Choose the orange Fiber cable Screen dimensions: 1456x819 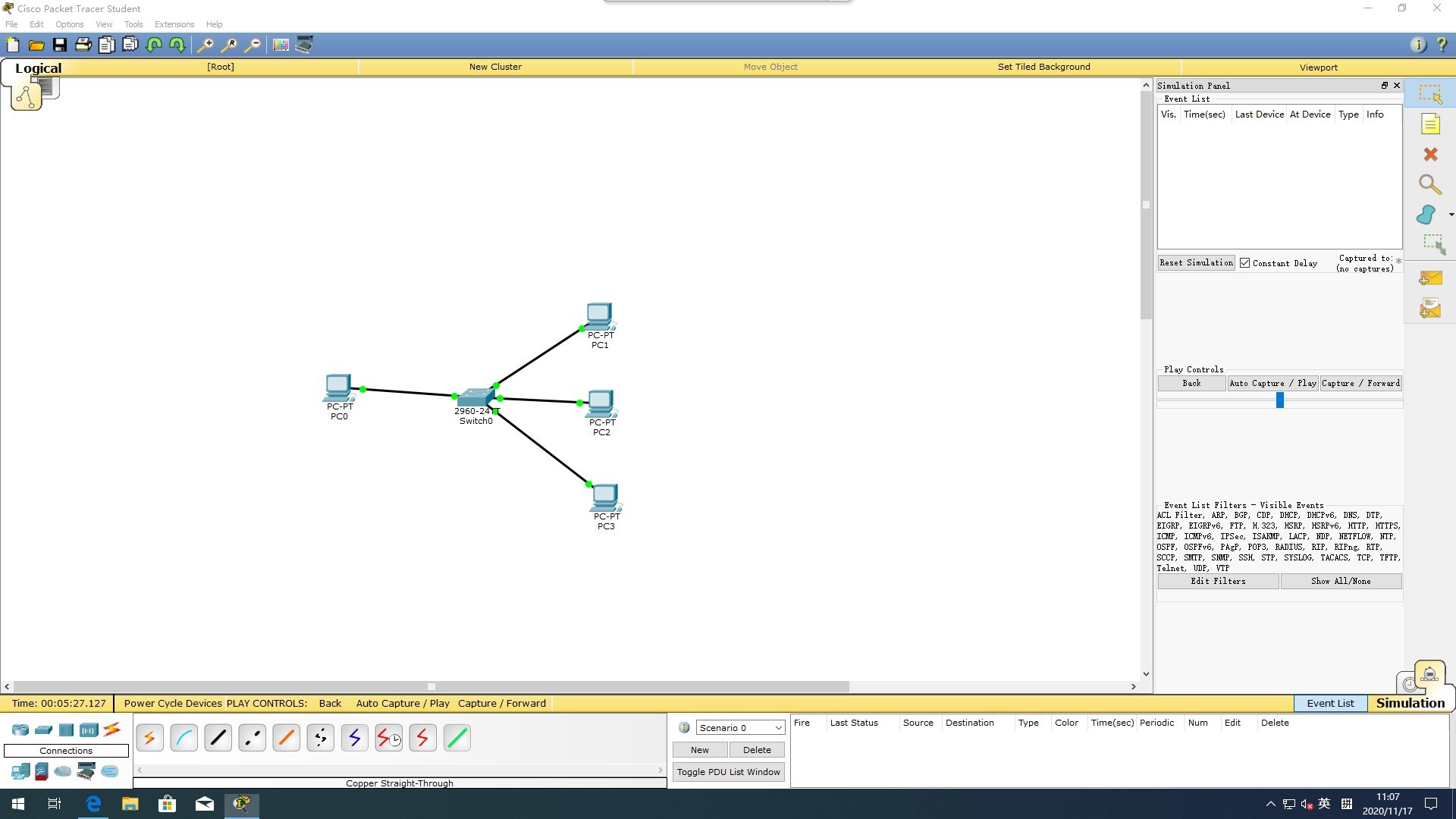tap(286, 738)
